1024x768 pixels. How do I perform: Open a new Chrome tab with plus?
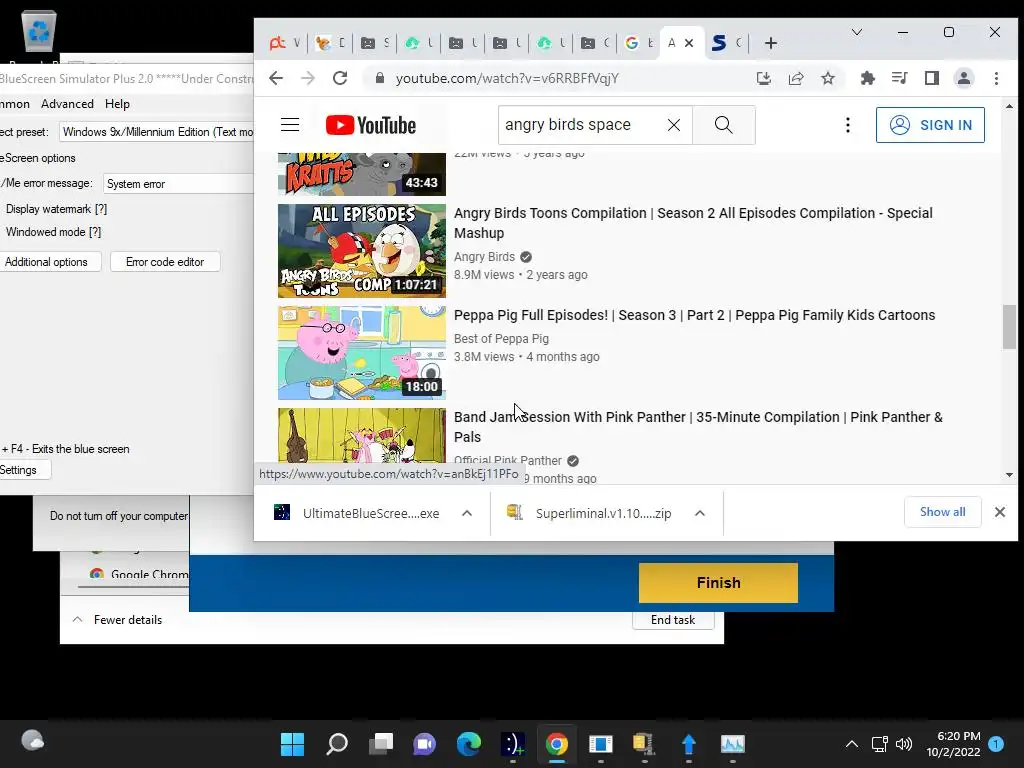[771, 43]
